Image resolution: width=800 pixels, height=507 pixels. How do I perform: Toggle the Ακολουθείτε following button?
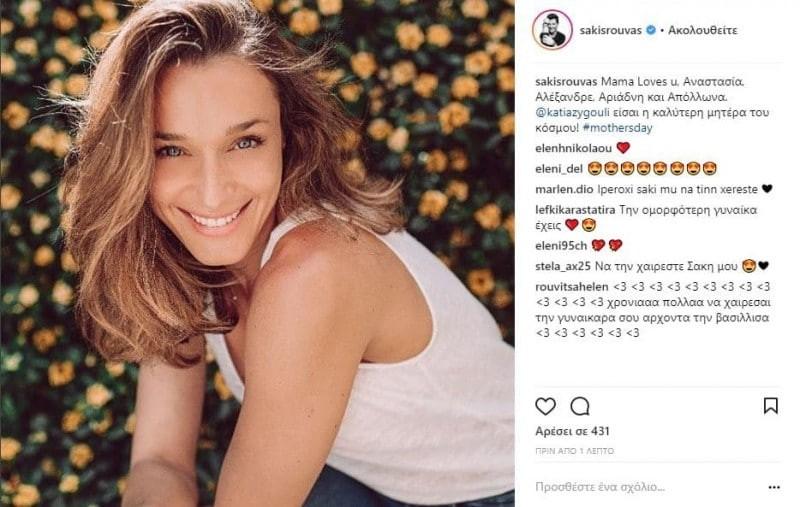(703, 31)
